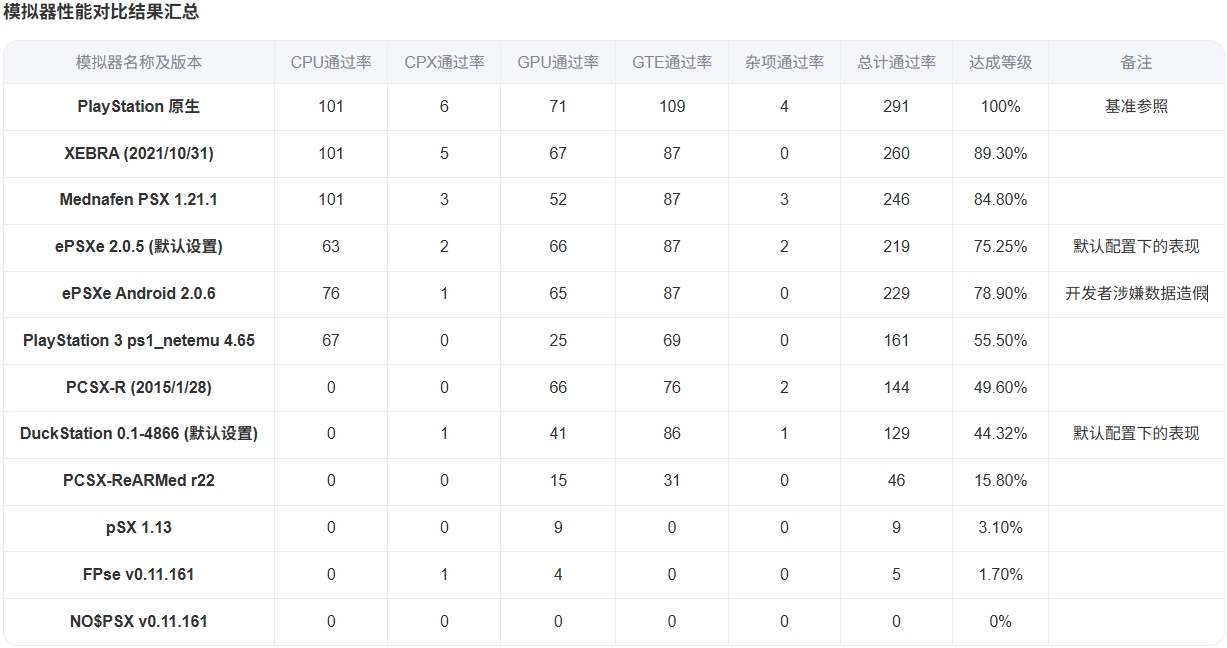The width and height of the screenshot is (1227, 648).
Task: Click the 15.80% level cell
Action: (1000, 480)
